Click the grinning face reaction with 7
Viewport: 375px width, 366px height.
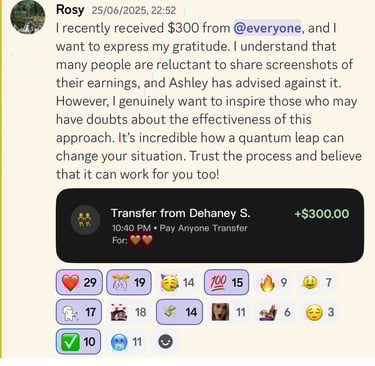(317, 282)
